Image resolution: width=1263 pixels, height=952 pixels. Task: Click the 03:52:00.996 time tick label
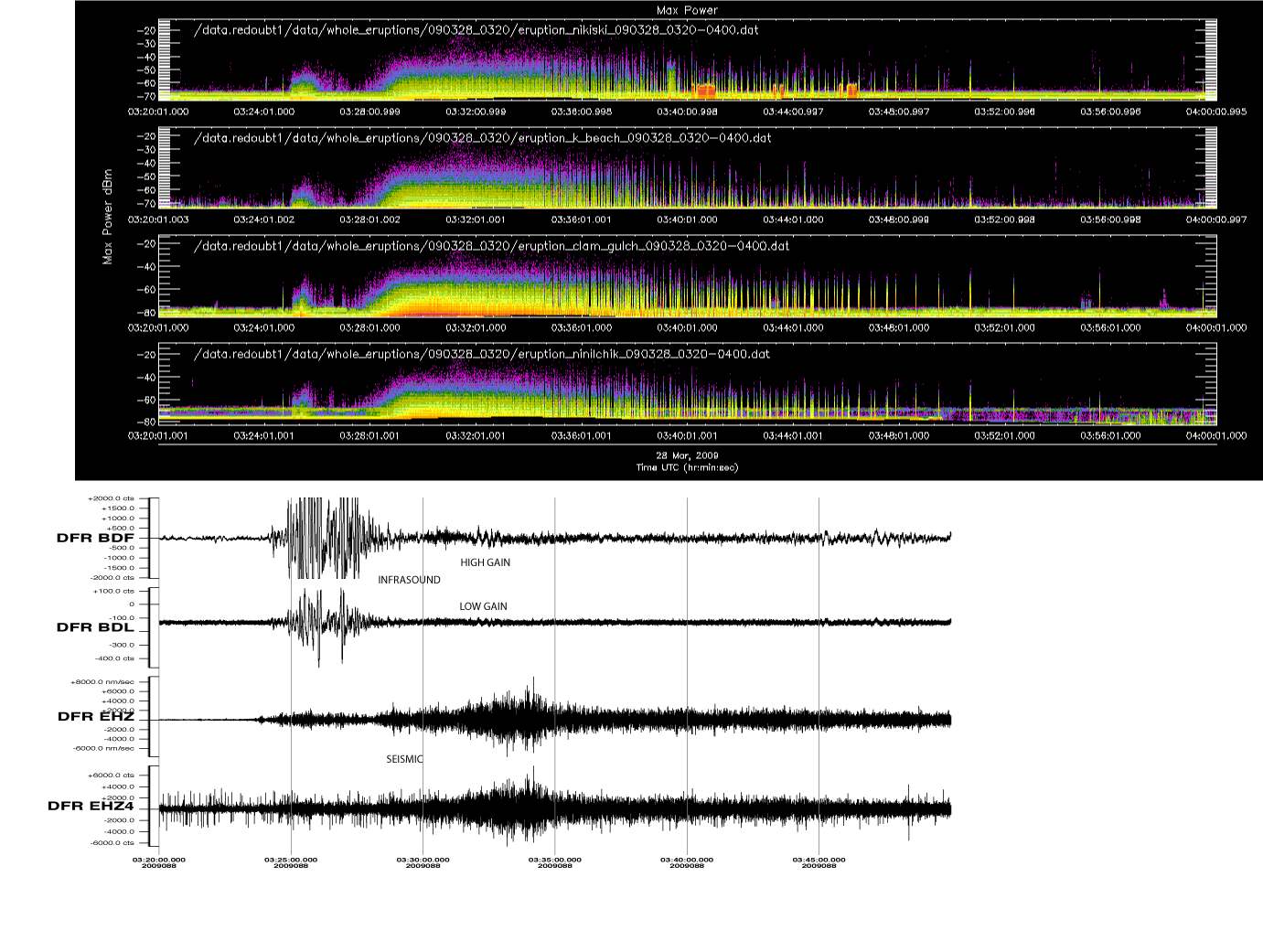coord(1005,112)
